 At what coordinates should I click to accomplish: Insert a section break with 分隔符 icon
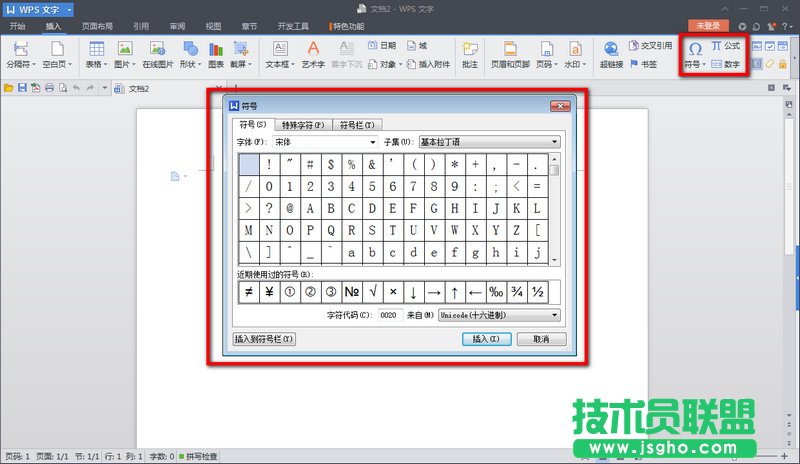point(20,49)
